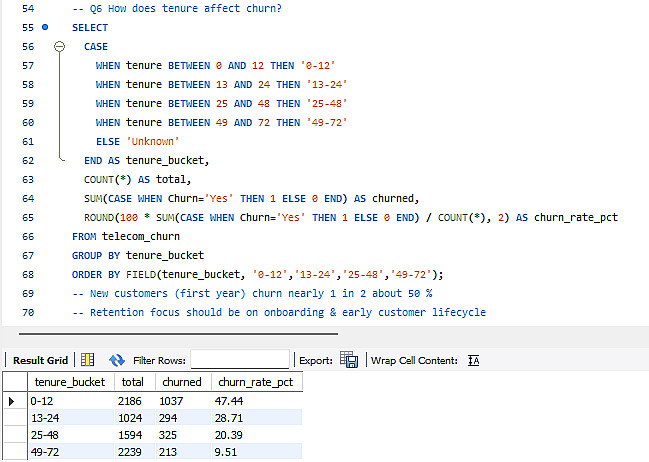Click the total column header

click(134, 382)
